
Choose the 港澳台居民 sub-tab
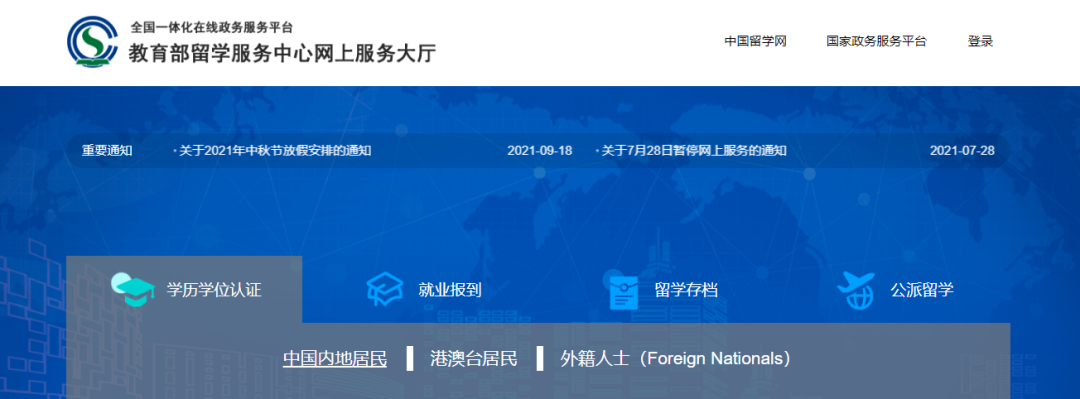[474, 359]
